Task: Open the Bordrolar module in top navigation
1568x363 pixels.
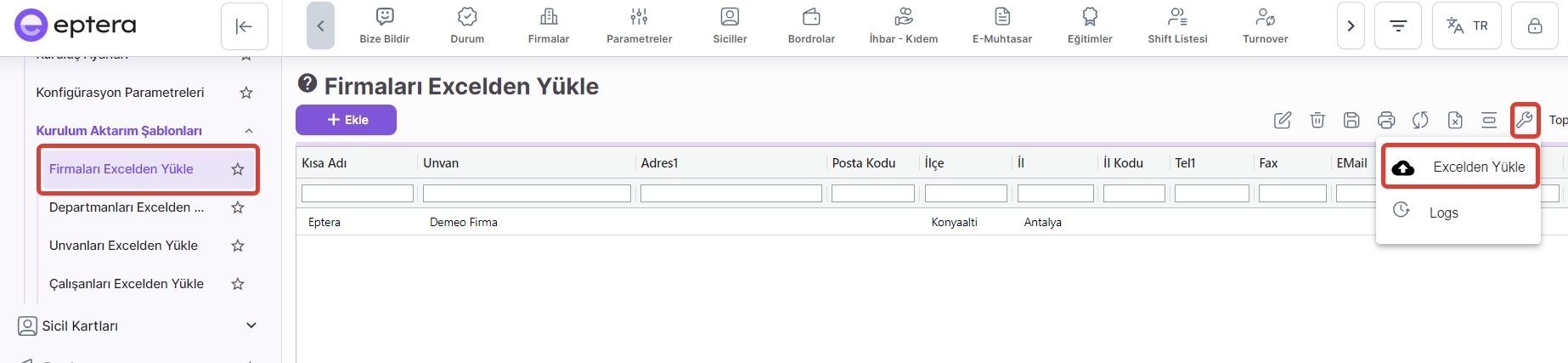Action: click(x=811, y=26)
